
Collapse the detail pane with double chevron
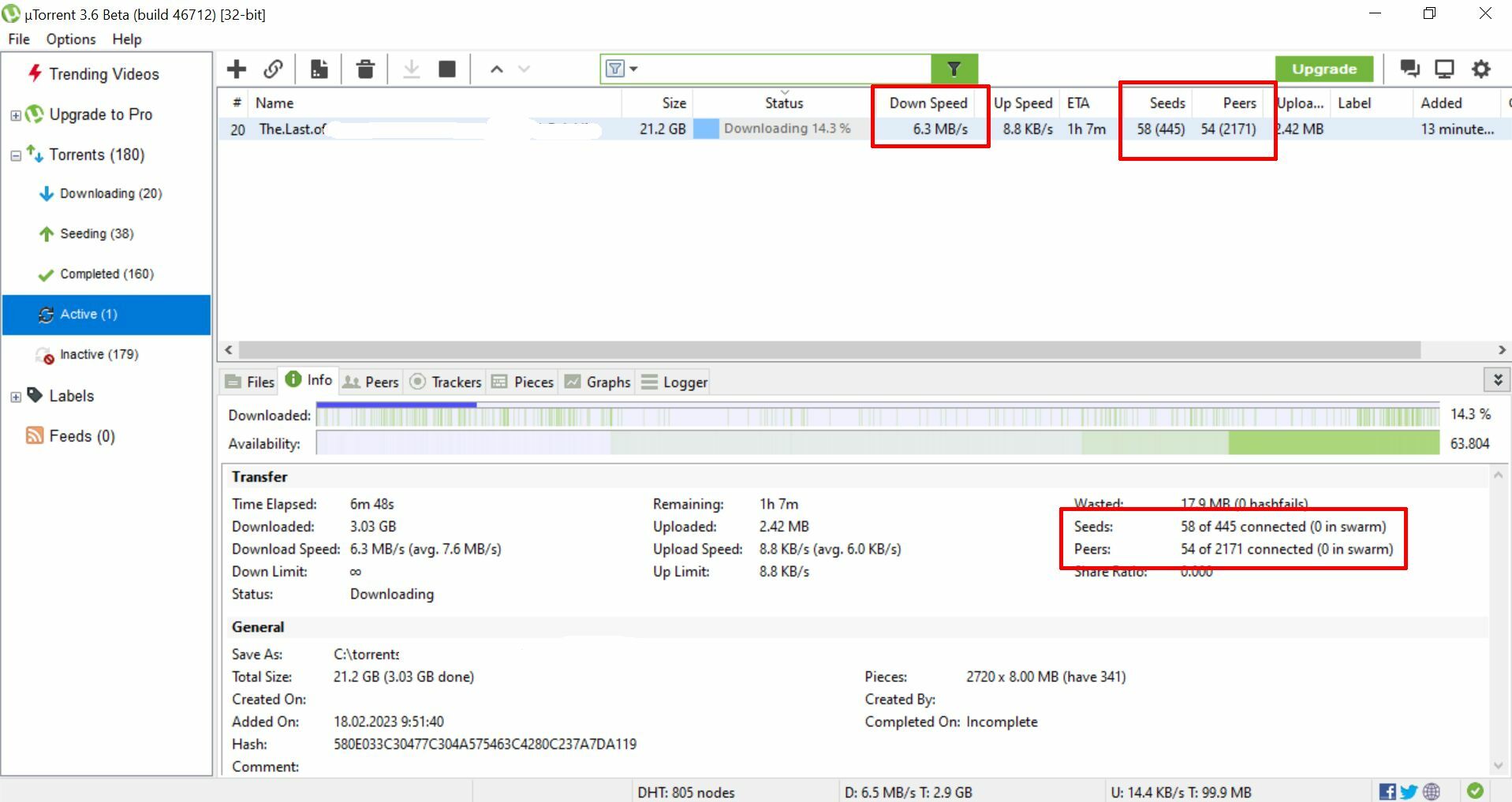[1497, 380]
